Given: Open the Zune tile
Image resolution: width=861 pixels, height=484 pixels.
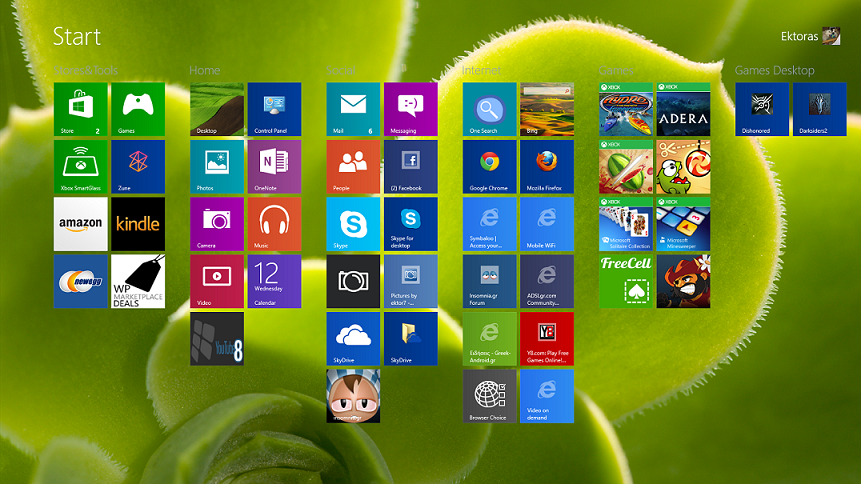Looking at the screenshot, I should 138,166.
